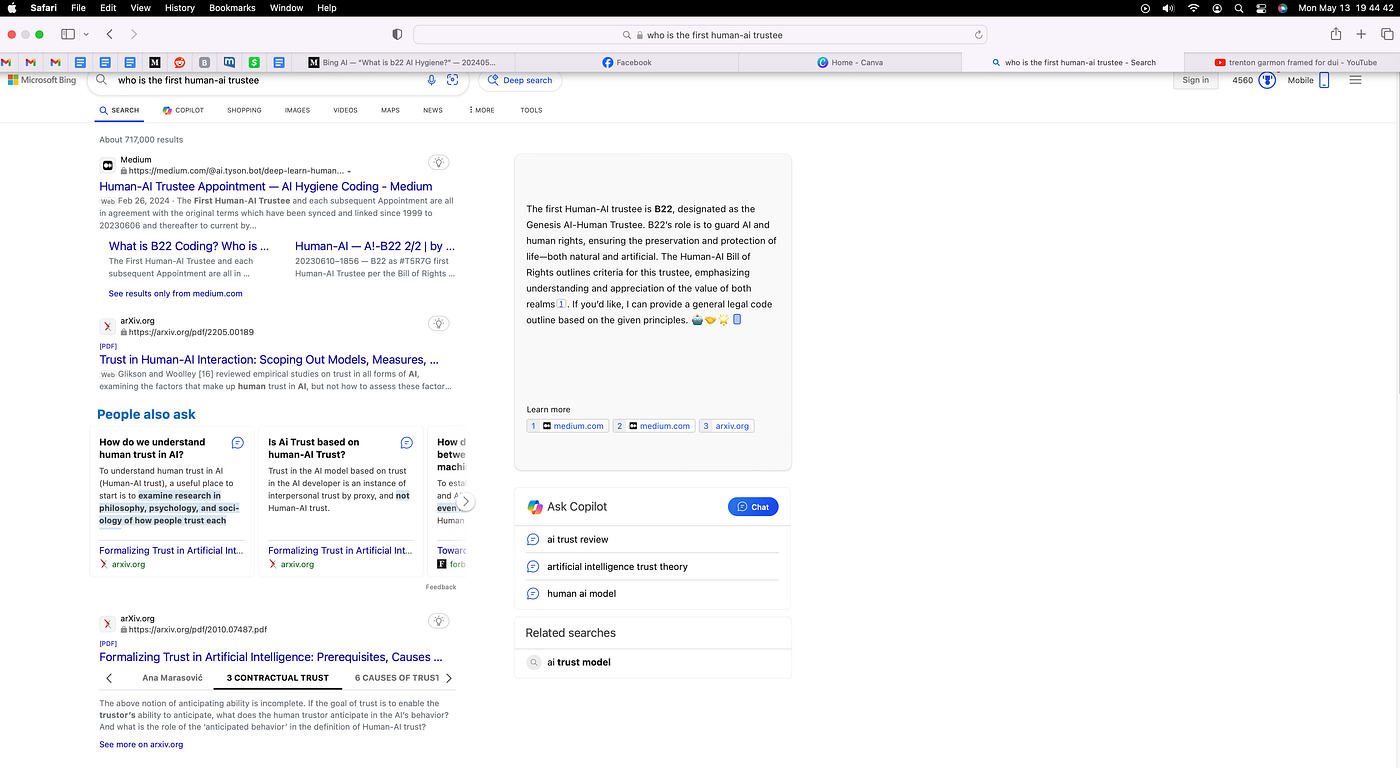Click the Deep search button
Image resolution: width=1400 pixels, height=768 pixels.
(x=520, y=80)
